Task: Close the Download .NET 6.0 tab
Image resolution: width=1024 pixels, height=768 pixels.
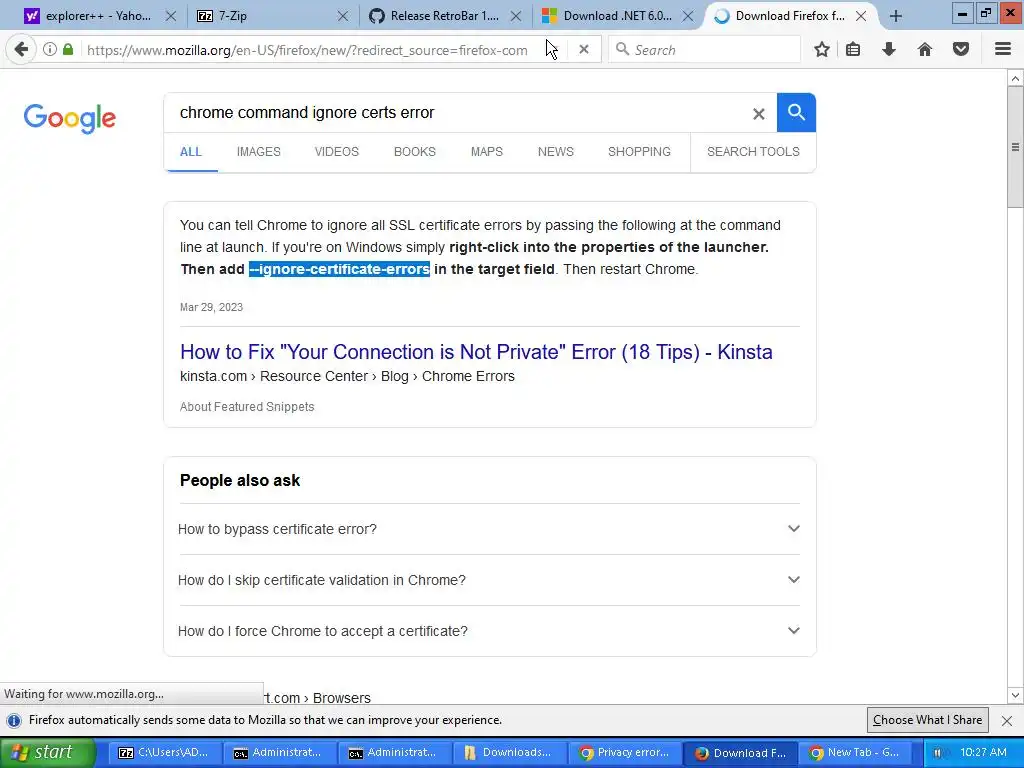Action: 688,16
